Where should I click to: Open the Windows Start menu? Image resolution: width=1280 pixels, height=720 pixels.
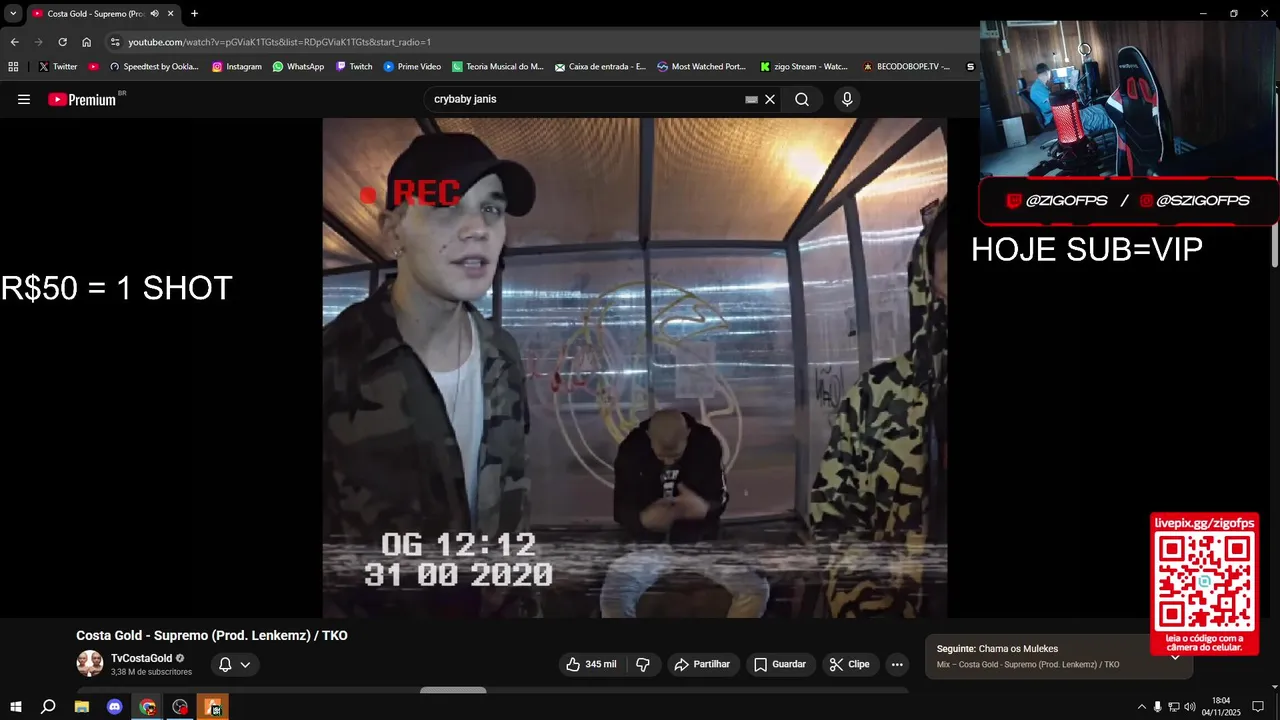[x=16, y=707]
